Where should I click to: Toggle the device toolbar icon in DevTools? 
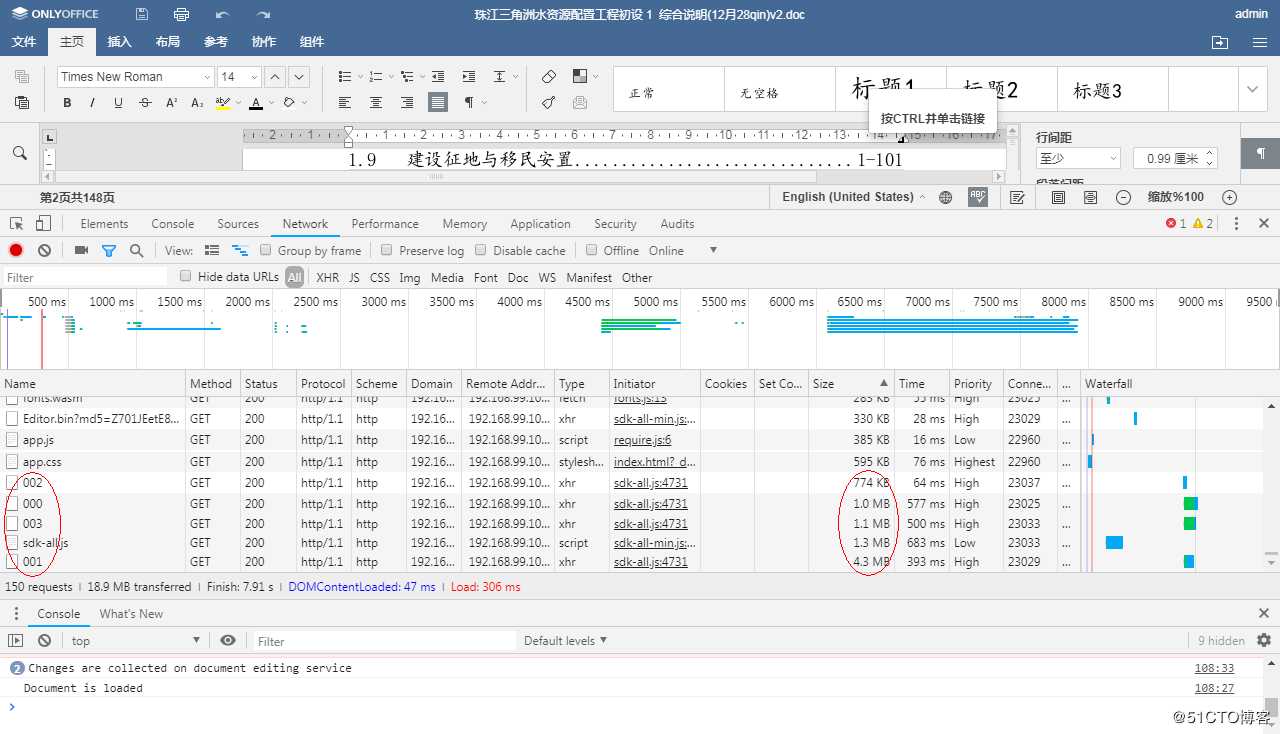tap(44, 223)
